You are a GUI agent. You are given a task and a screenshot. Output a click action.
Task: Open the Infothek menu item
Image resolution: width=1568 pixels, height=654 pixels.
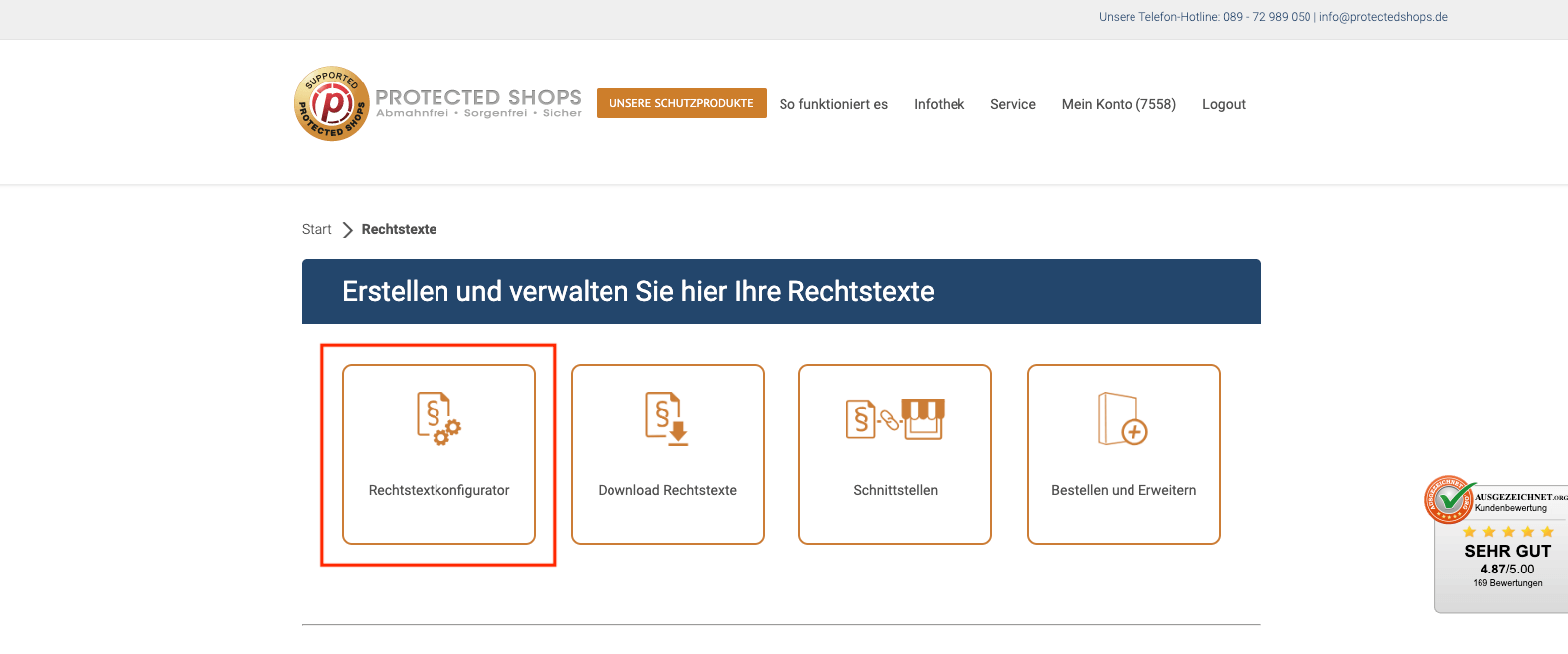point(939,104)
